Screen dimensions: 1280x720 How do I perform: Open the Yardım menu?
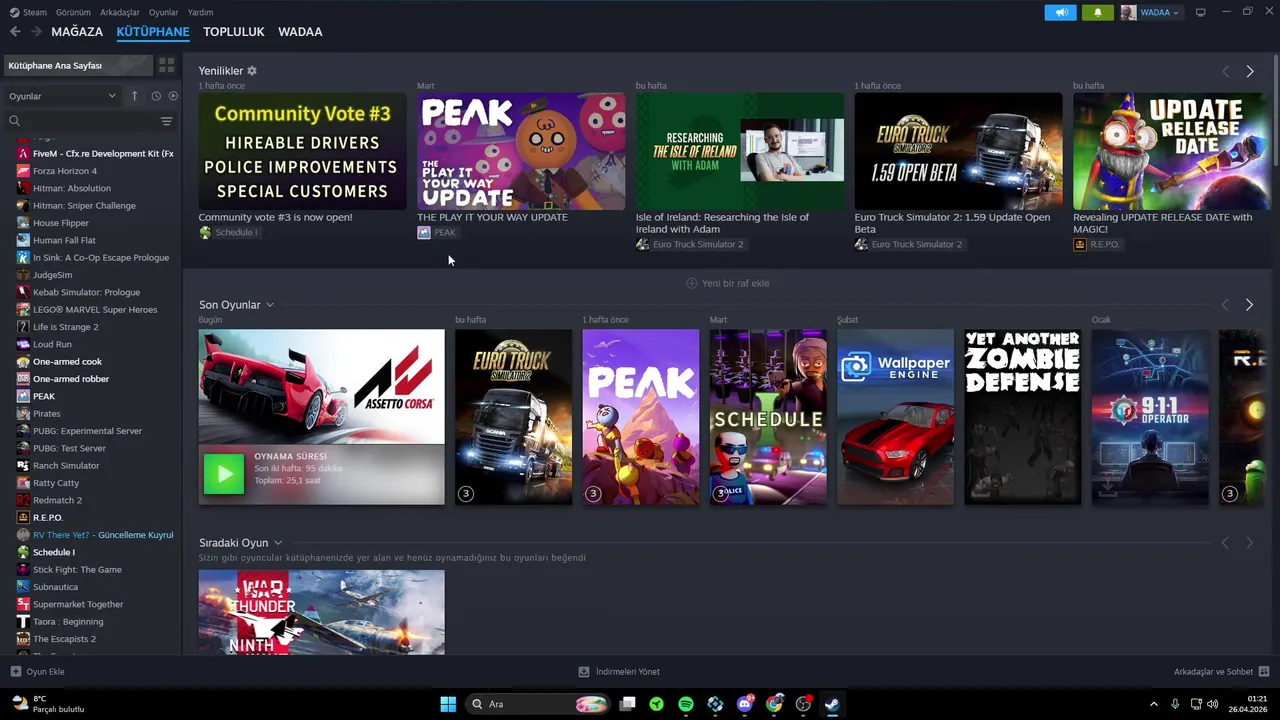click(200, 12)
